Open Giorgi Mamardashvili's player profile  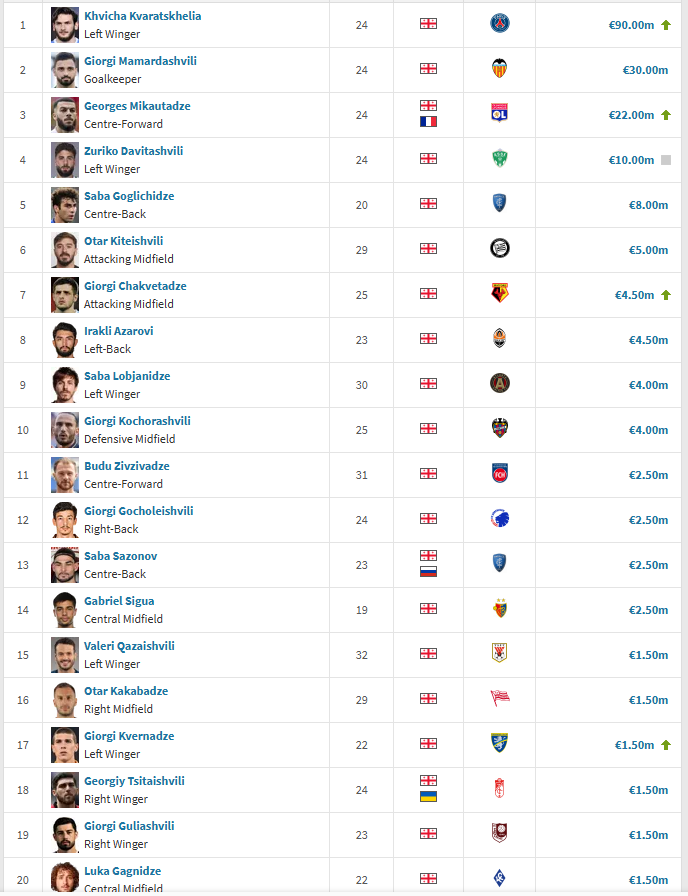tap(140, 61)
